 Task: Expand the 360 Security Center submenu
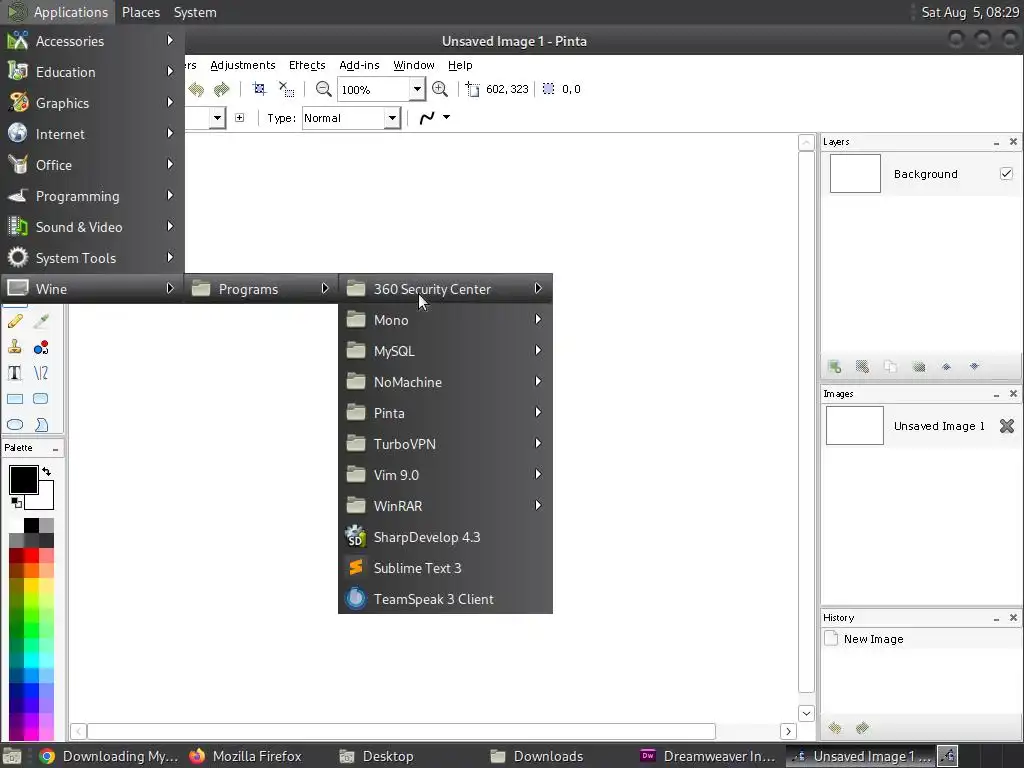[445, 289]
